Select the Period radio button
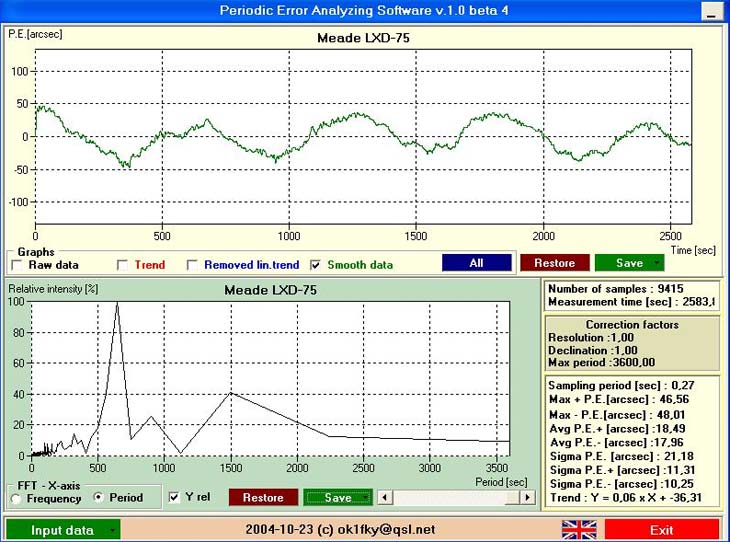This screenshot has width=730, height=542. point(98,497)
